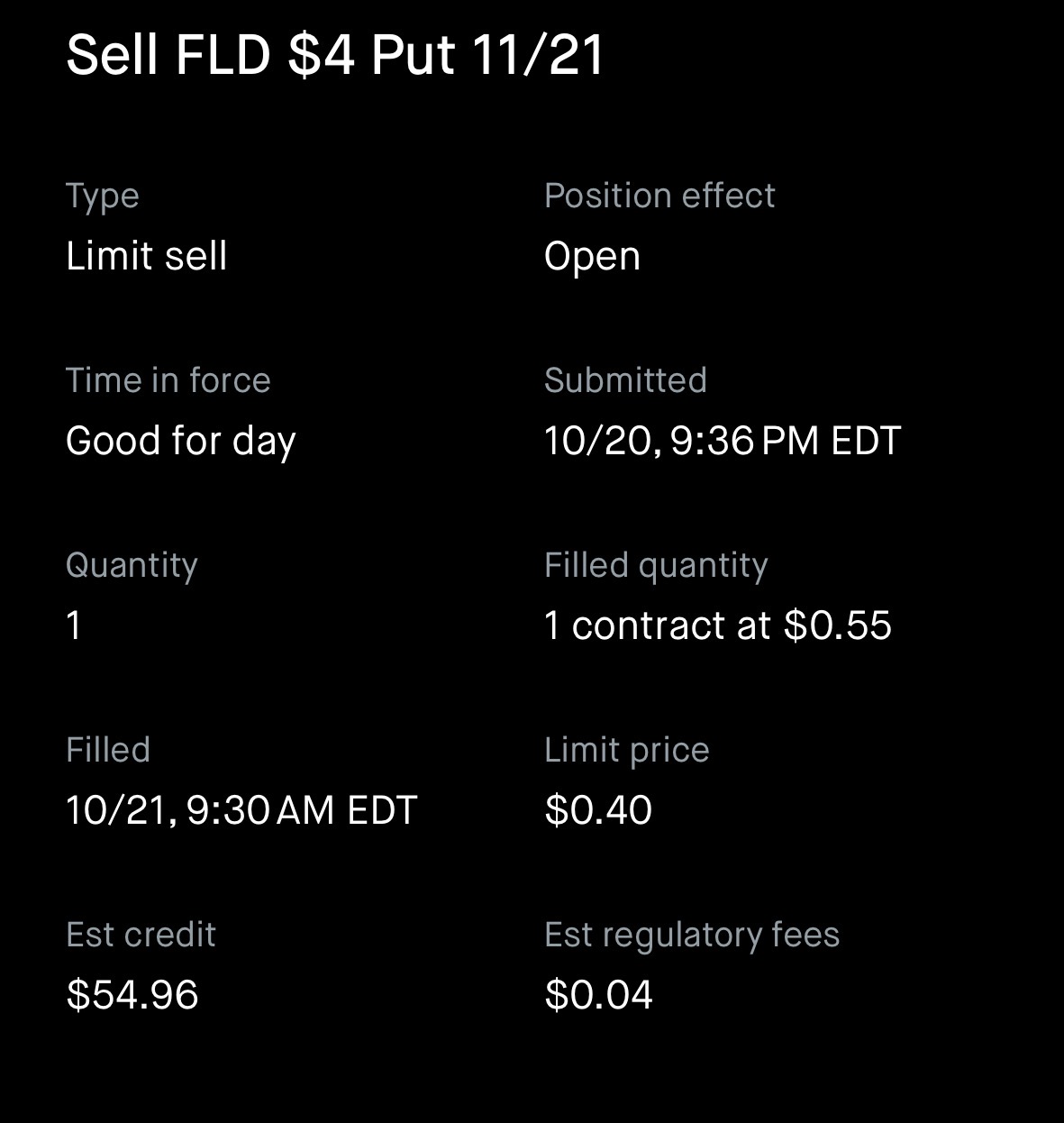Select the $0.40 limit price value
This screenshot has height=1123, width=1064.
click(598, 810)
